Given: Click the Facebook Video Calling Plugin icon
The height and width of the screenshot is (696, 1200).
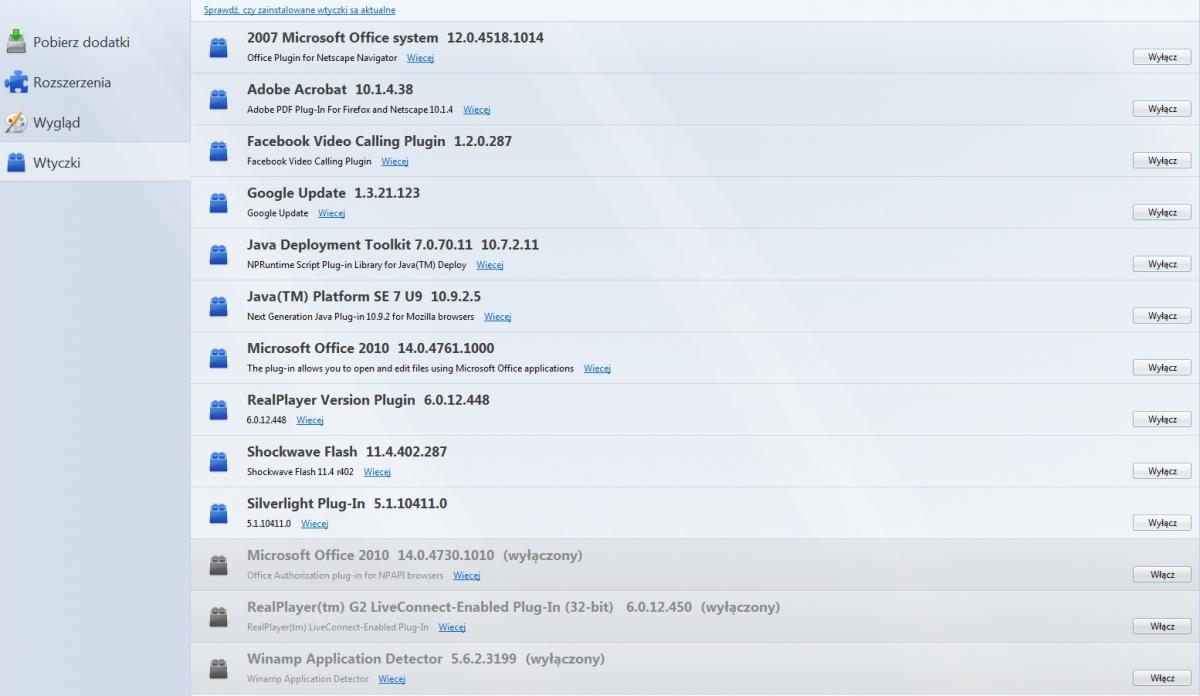Looking at the screenshot, I should 218,151.
